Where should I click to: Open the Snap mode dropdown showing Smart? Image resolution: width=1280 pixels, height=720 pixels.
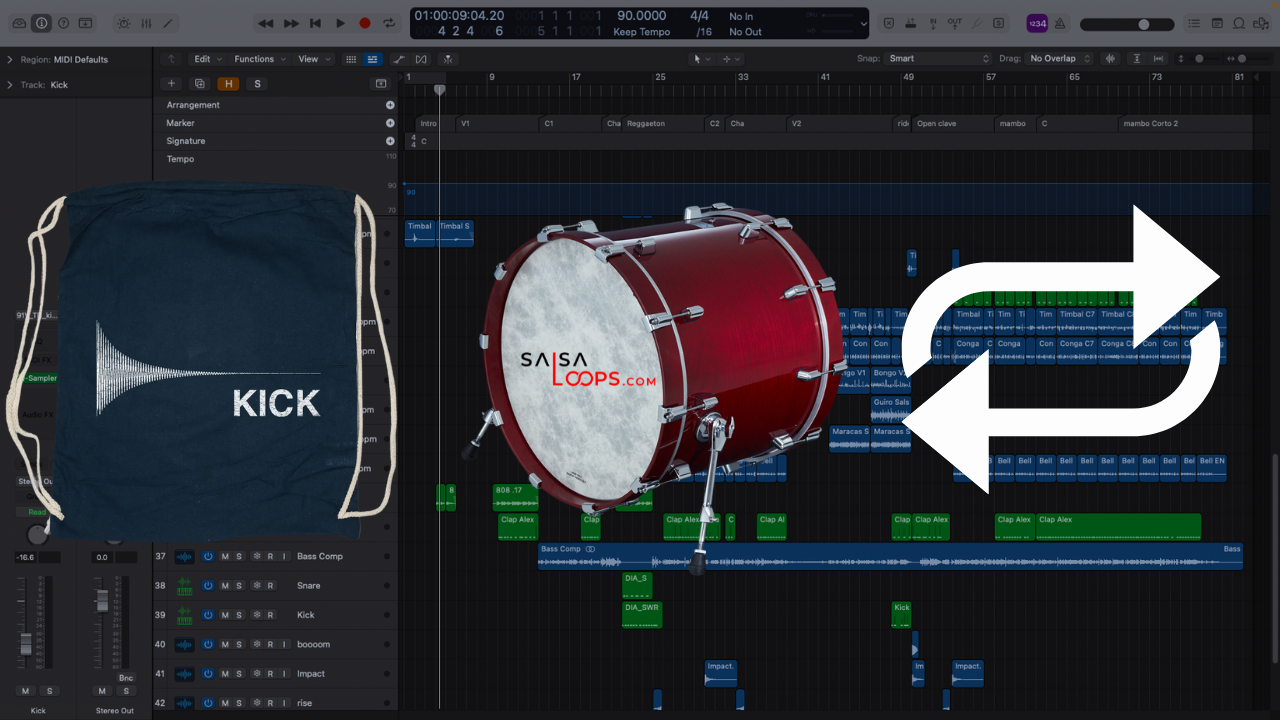pyautogui.click(x=935, y=58)
